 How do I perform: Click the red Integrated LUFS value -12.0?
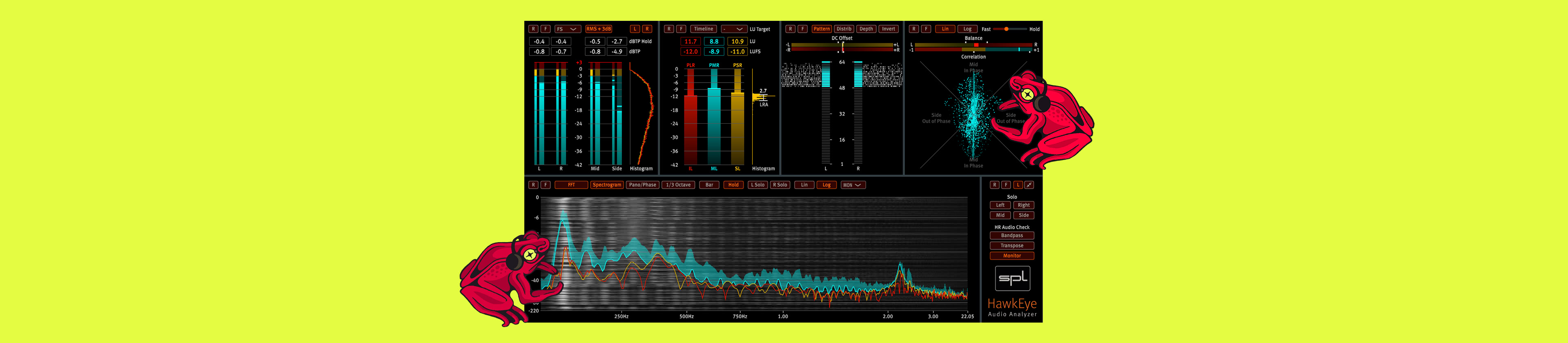(x=690, y=52)
